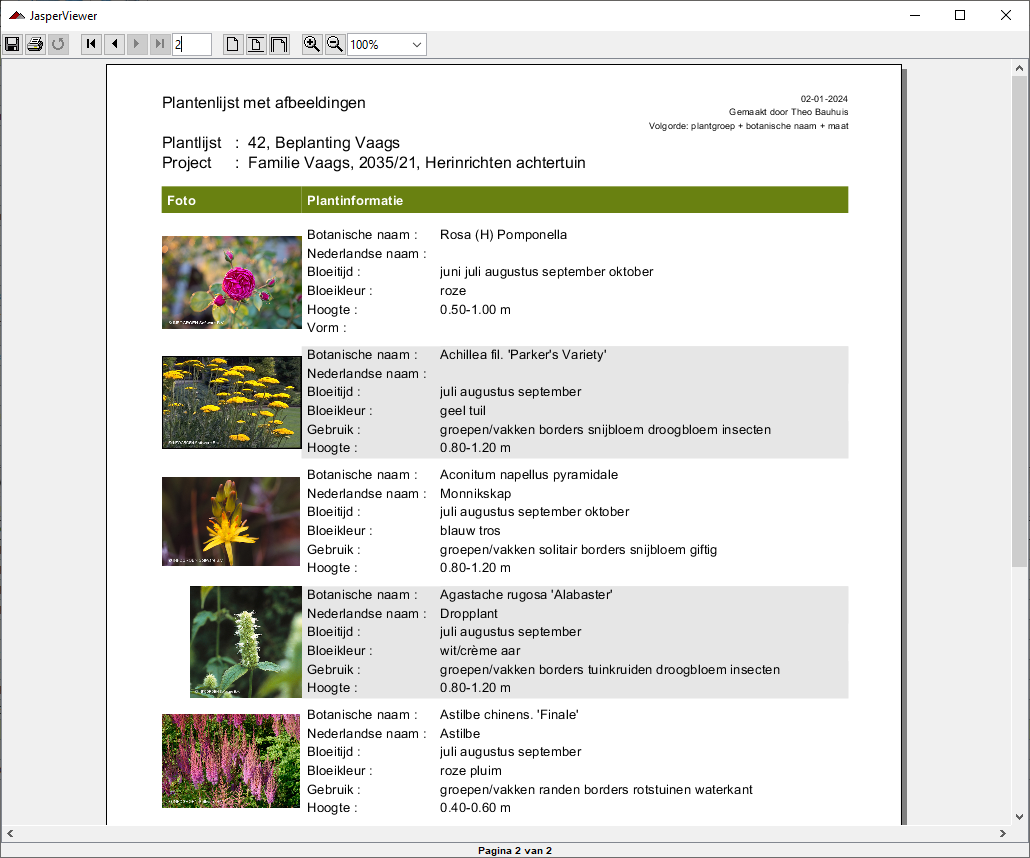Click the JasperViewer title bar icon
This screenshot has height=858, width=1030.
click(16, 15)
